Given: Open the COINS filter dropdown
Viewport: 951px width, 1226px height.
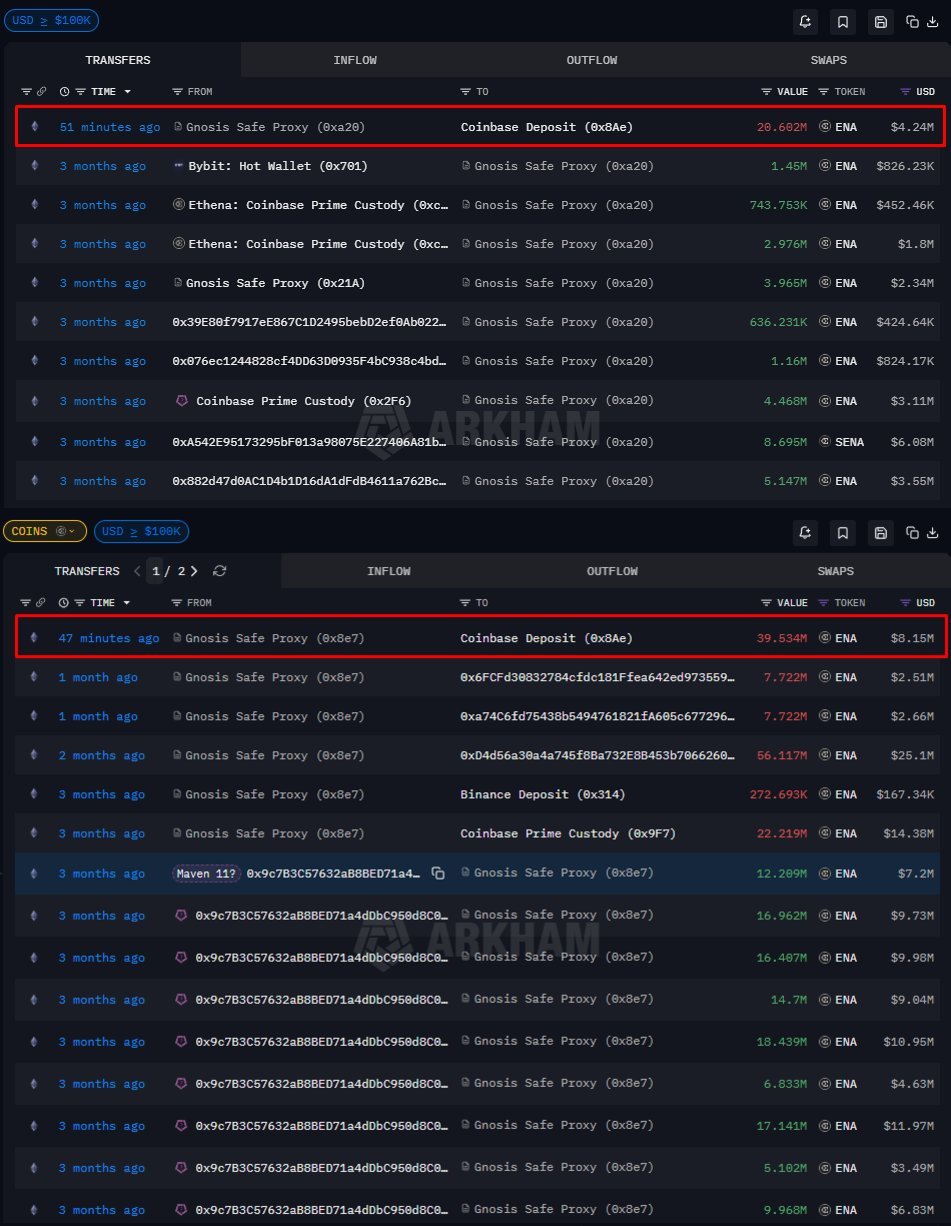Looking at the screenshot, I should coord(45,531).
